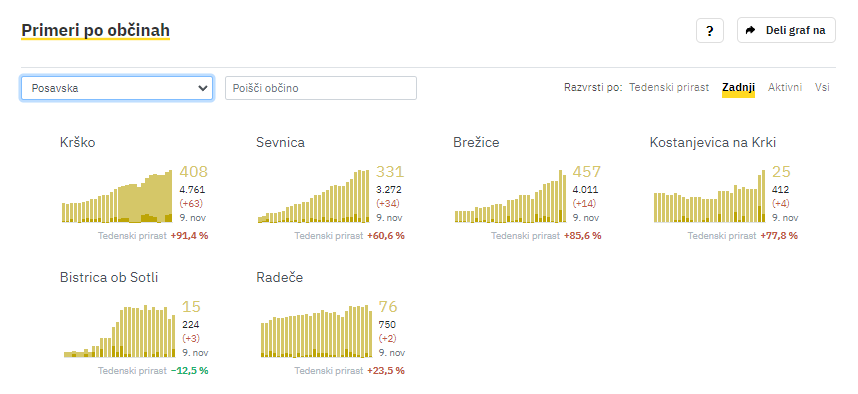The image size is (858, 394).
Task: Focus the Poišči občino search field
Action: tap(321, 88)
